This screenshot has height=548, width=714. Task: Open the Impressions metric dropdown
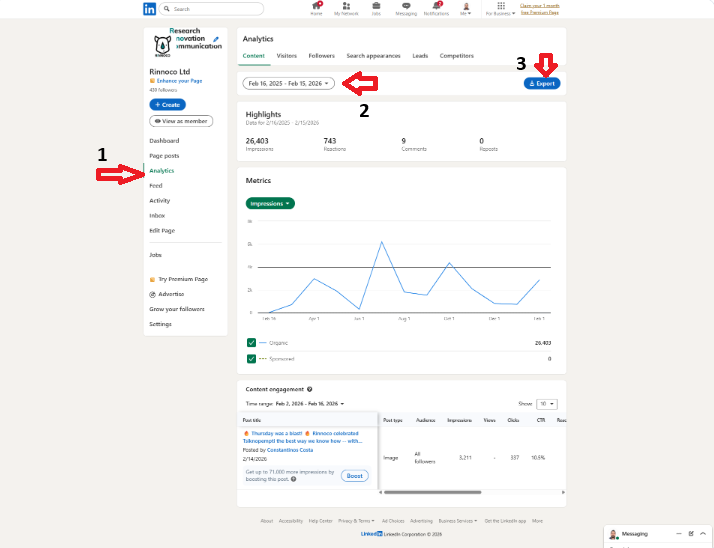270,204
